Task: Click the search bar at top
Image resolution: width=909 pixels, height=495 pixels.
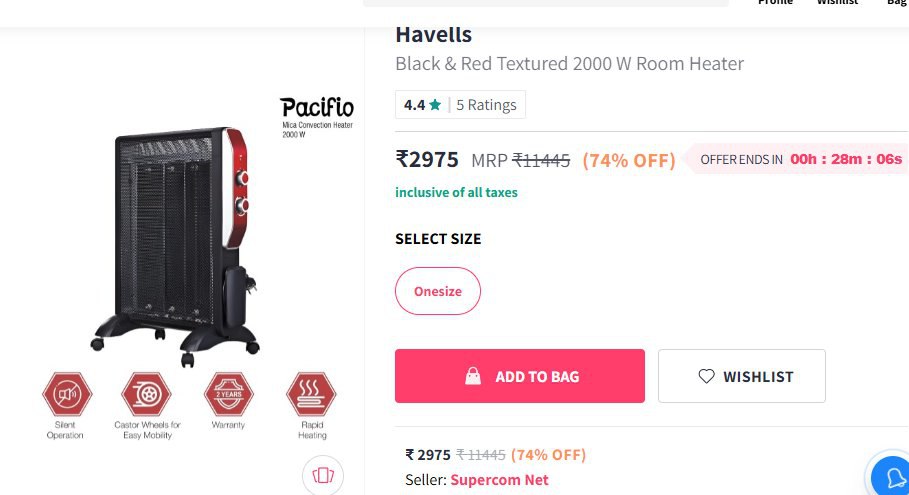Action: [x=546, y=3]
